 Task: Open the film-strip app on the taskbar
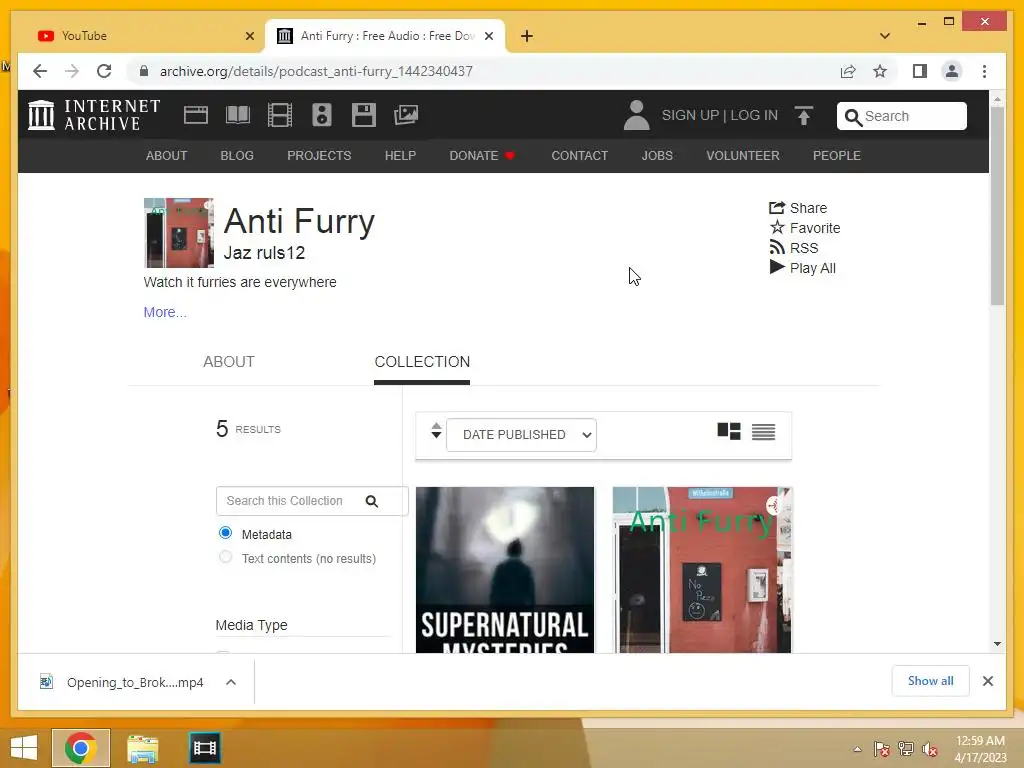204,748
